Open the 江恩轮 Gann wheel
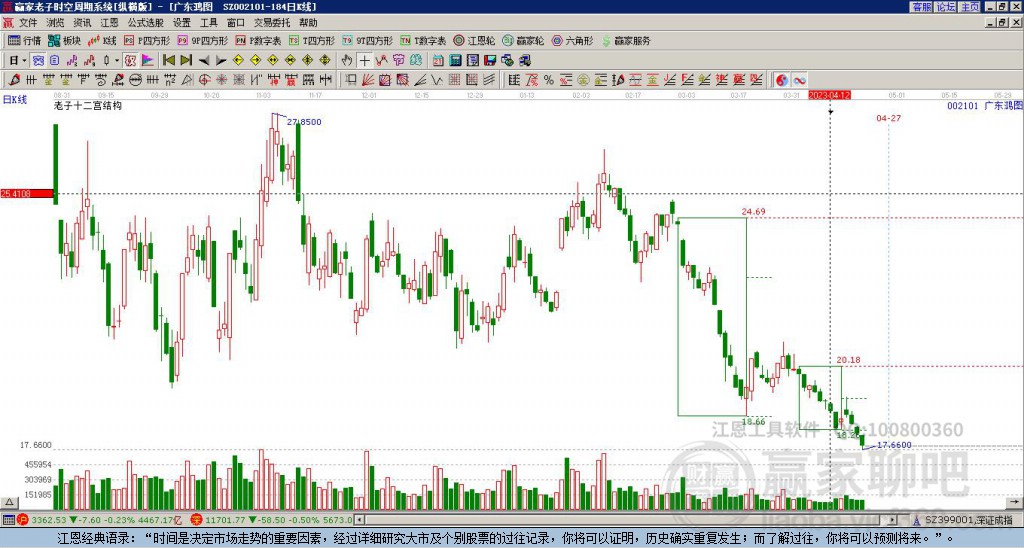The height and width of the screenshot is (548, 1024). (472, 40)
